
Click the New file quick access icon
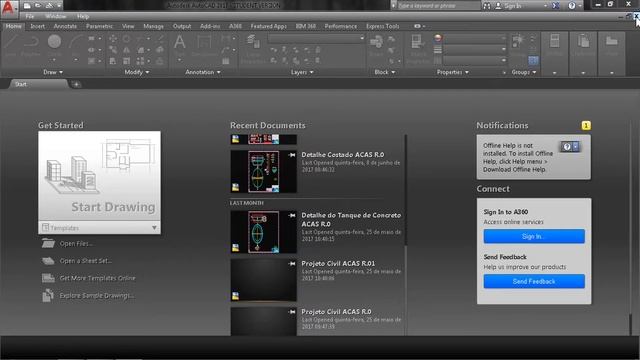27,6
